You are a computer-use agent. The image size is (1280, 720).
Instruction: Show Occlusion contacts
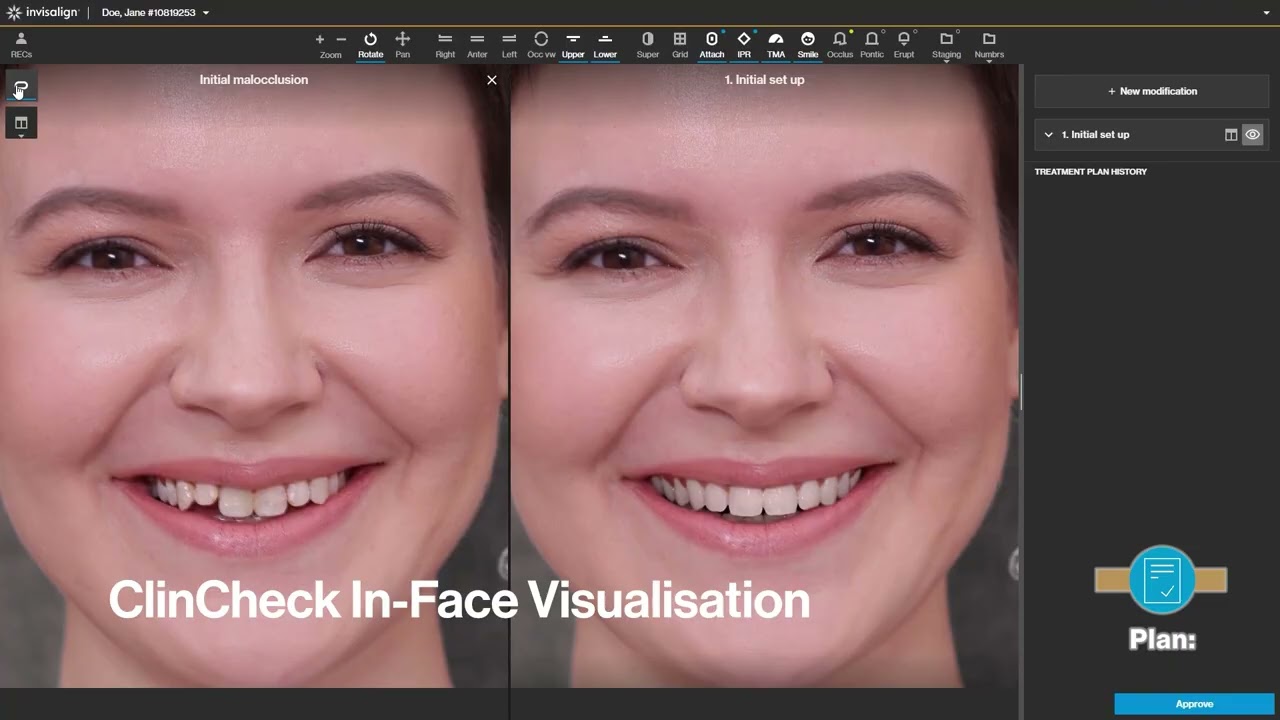point(840,45)
